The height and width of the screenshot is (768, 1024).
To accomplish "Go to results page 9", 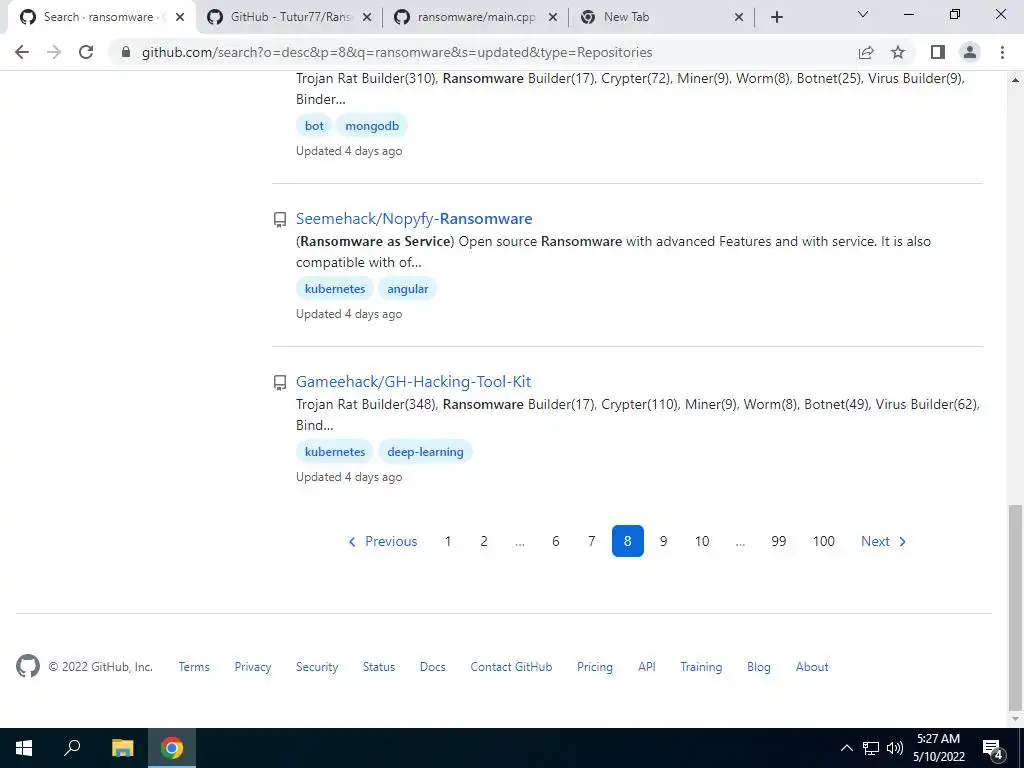I will click(664, 541).
